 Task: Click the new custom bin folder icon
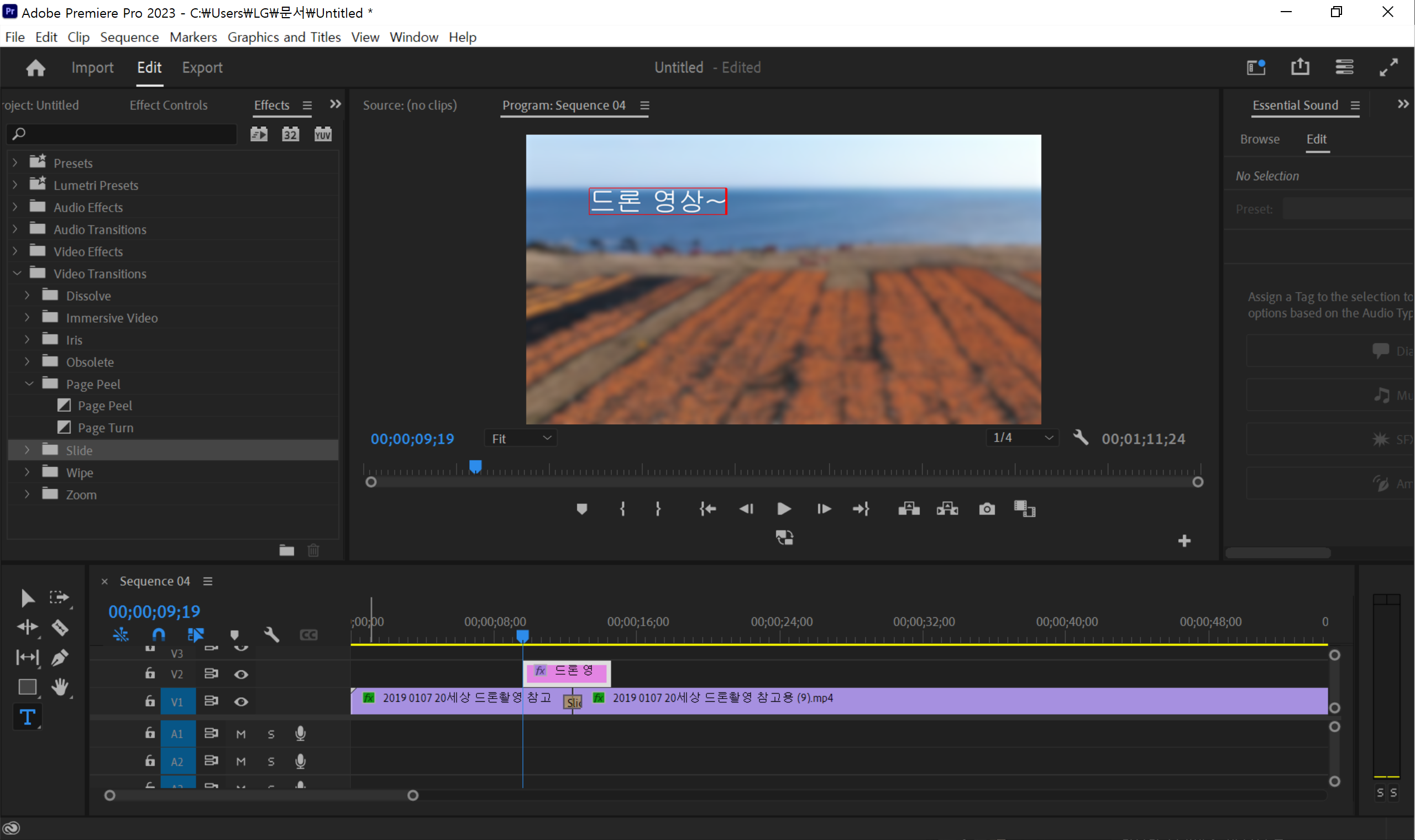point(286,550)
